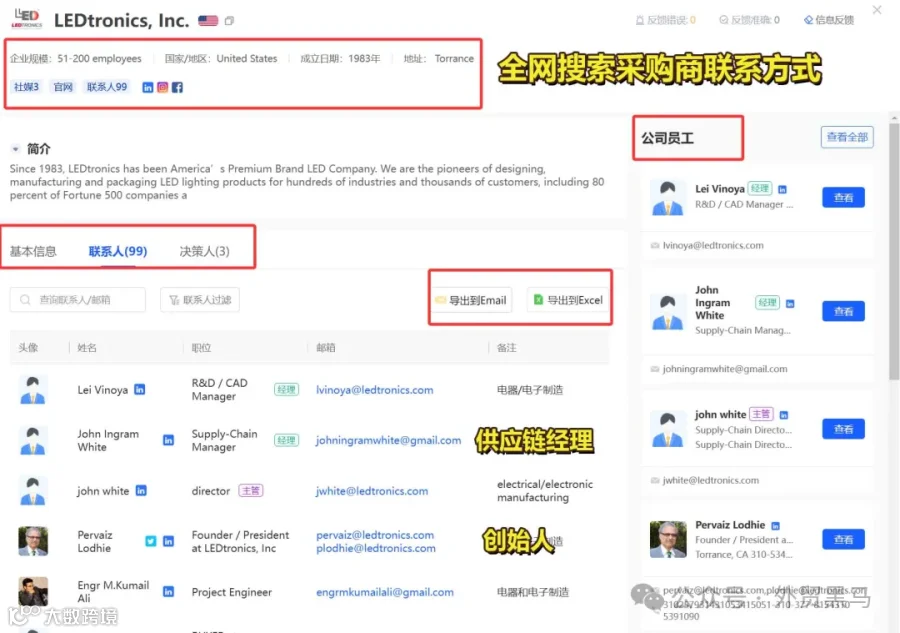Select the name Engr M.Kumail Ali
Viewport: 900px width, 633px height.
pyautogui.click(x=113, y=592)
